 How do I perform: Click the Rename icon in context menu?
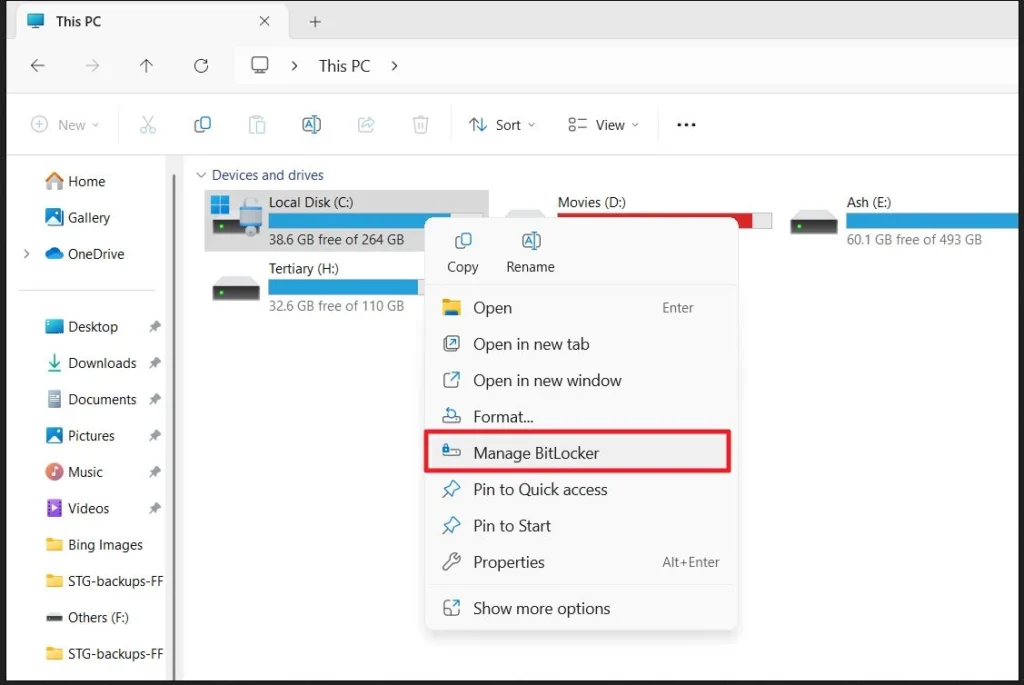click(x=531, y=242)
